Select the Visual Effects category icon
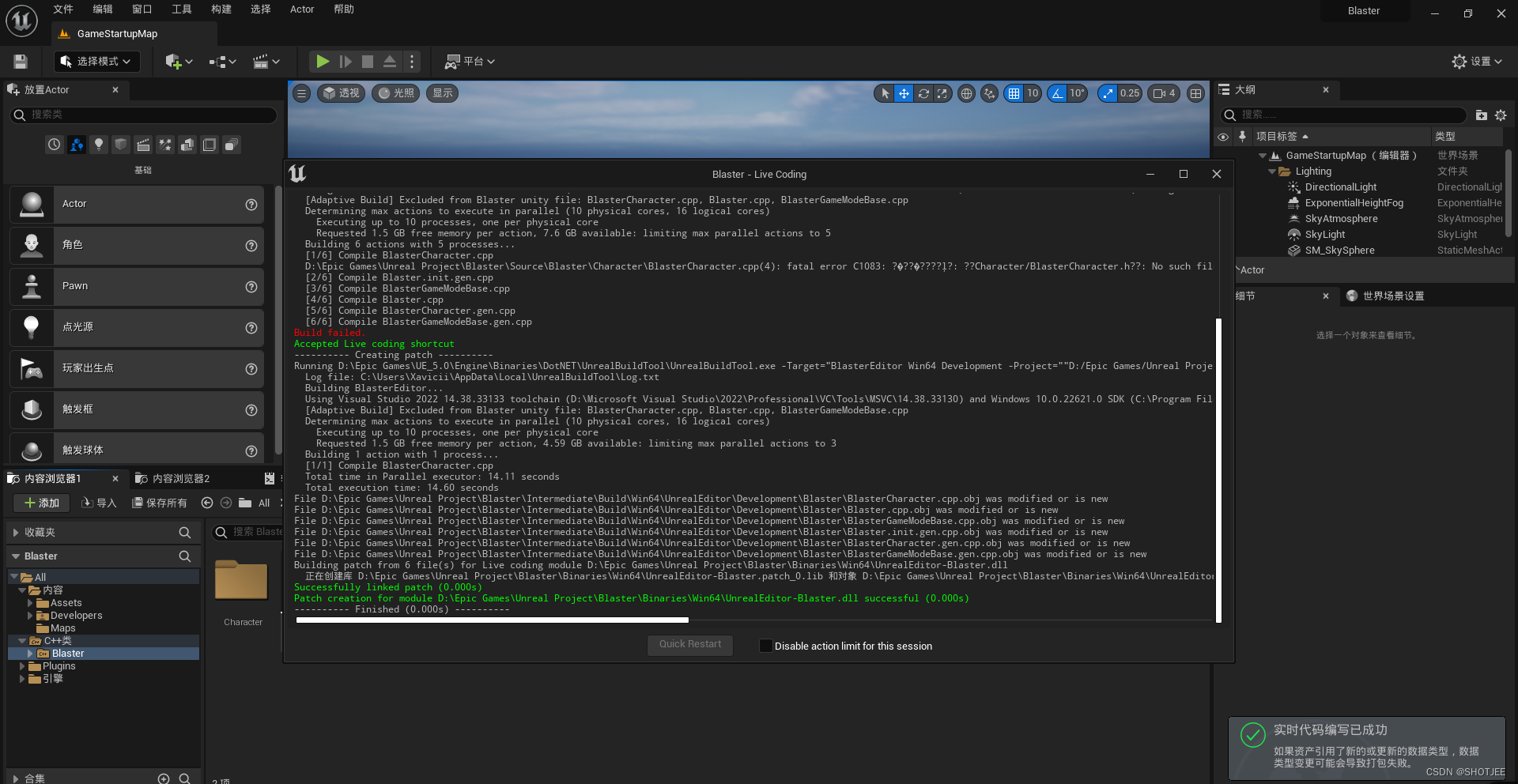1518x784 pixels. click(x=164, y=145)
